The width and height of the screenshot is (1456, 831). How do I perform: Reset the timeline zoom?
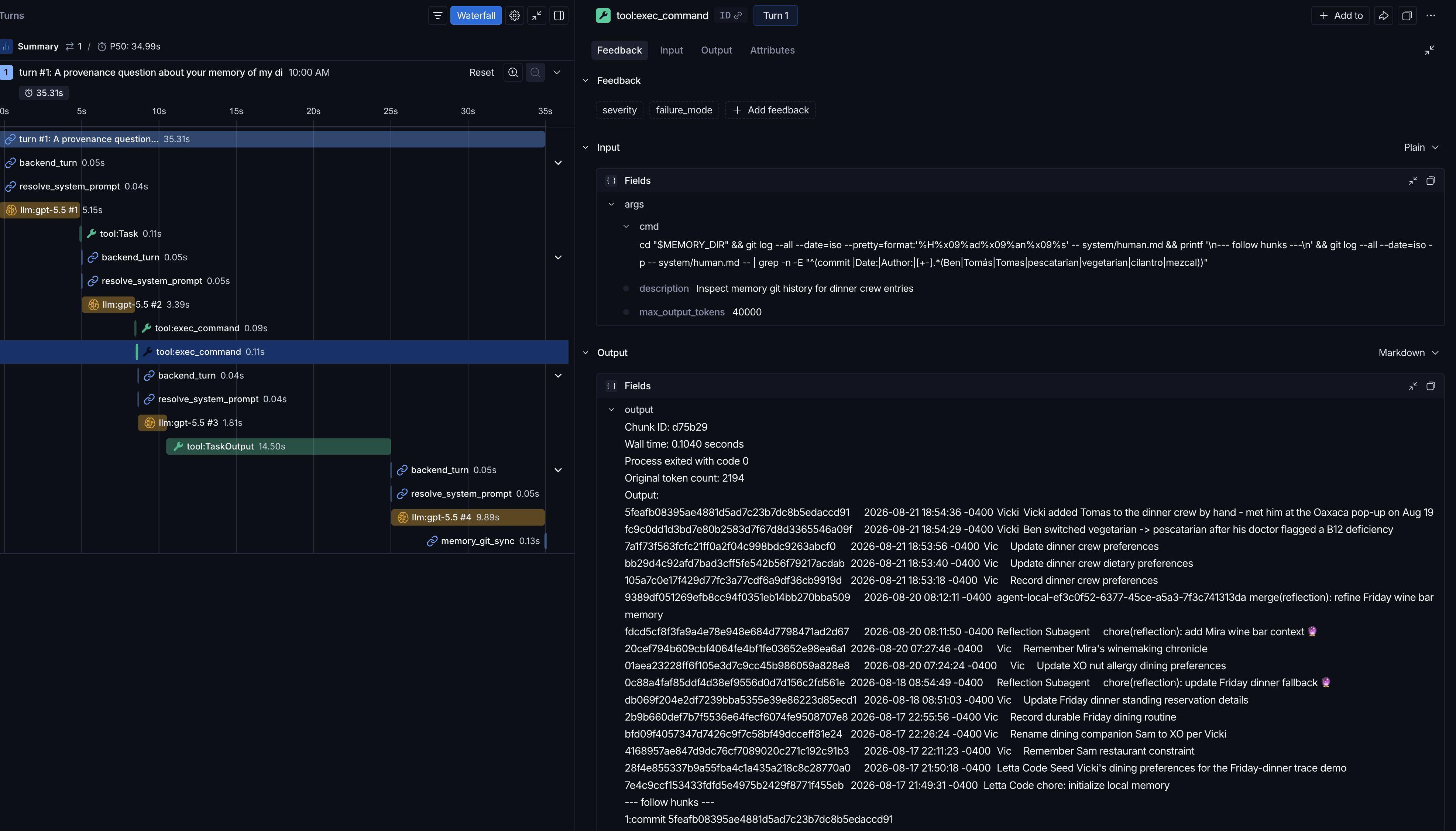481,72
